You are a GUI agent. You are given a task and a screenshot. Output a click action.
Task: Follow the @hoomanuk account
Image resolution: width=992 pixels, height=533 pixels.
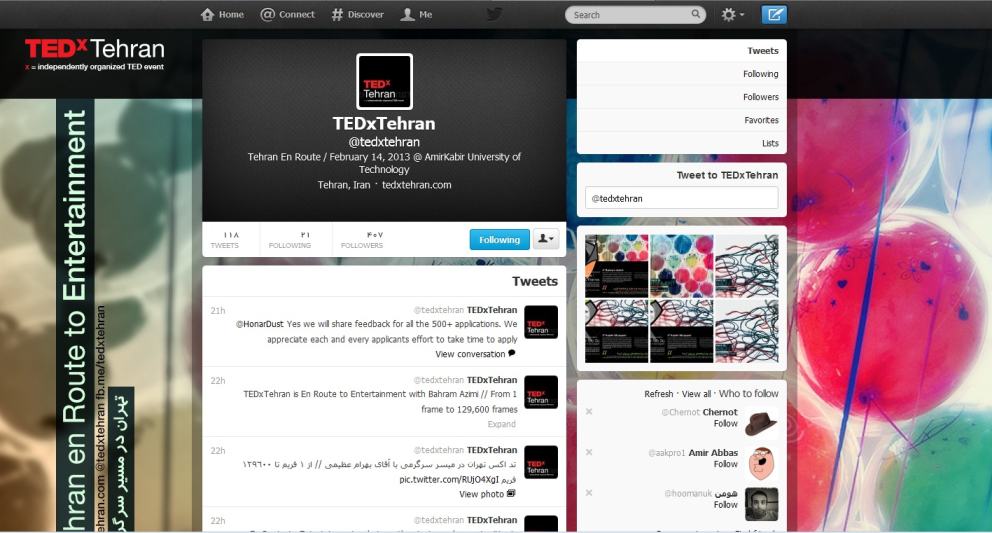click(x=726, y=505)
